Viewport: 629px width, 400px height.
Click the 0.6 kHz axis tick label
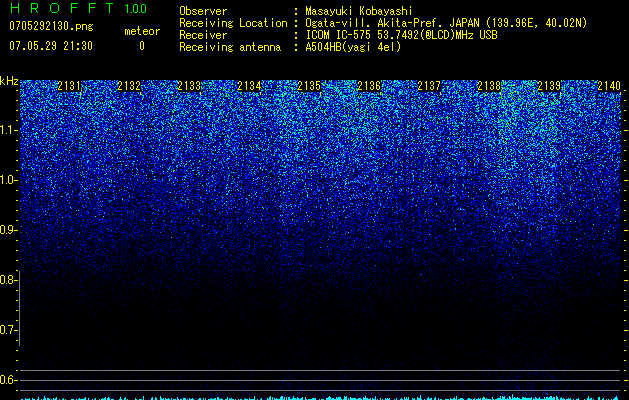point(8,380)
